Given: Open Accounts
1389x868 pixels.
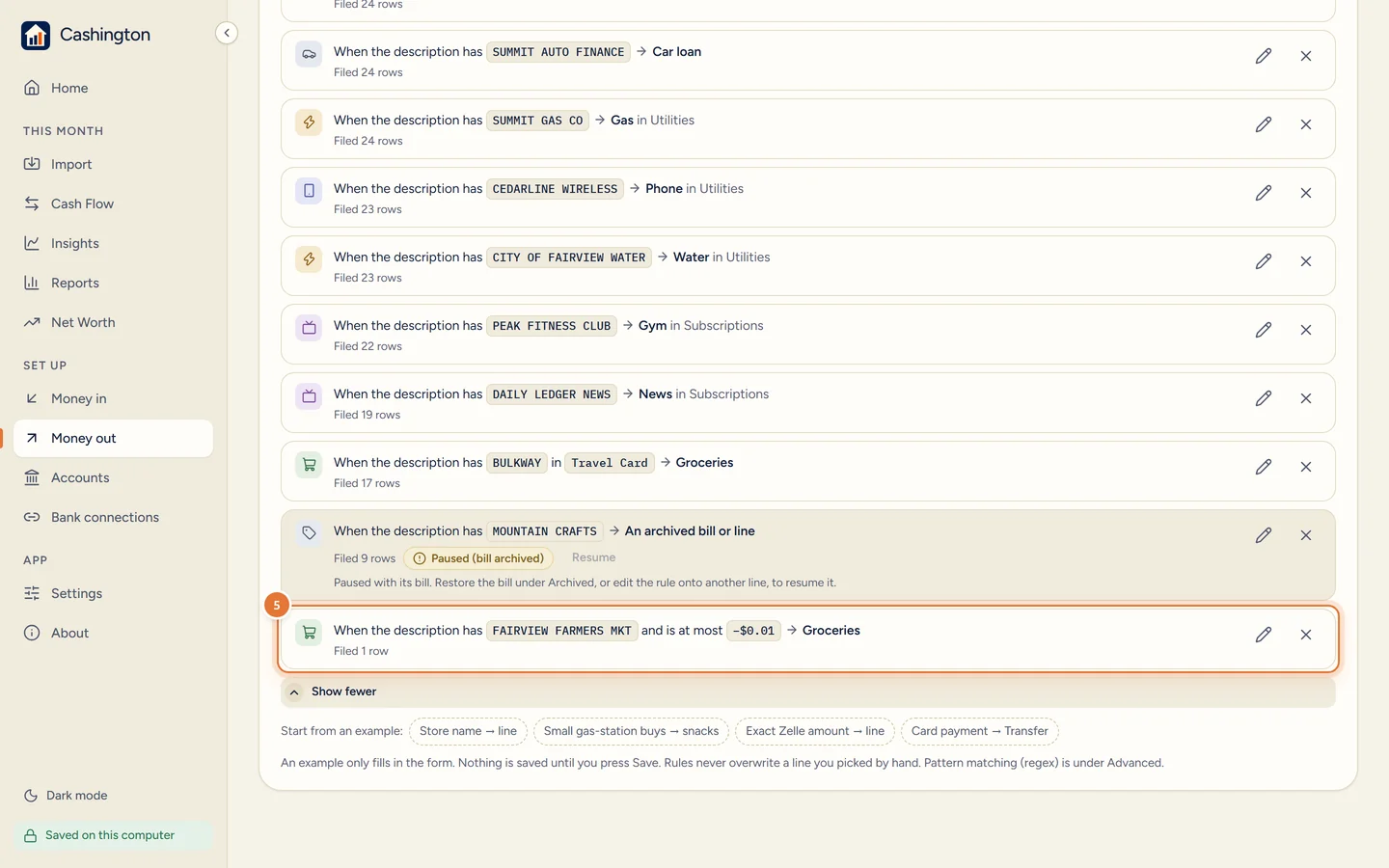Looking at the screenshot, I should click(x=114, y=477).
